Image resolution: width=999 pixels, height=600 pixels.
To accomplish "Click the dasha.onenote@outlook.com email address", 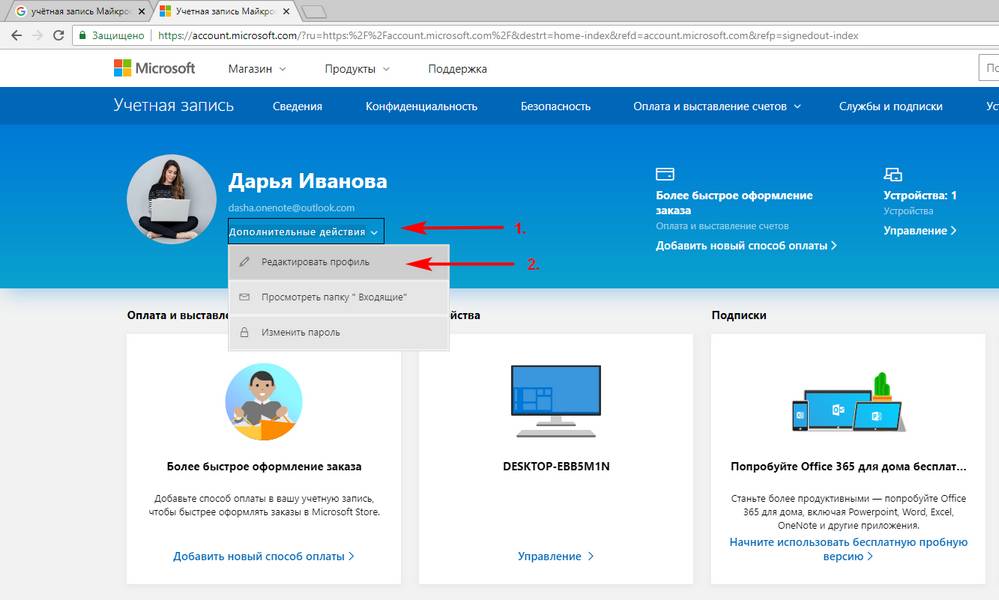I will [x=292, y=208].
